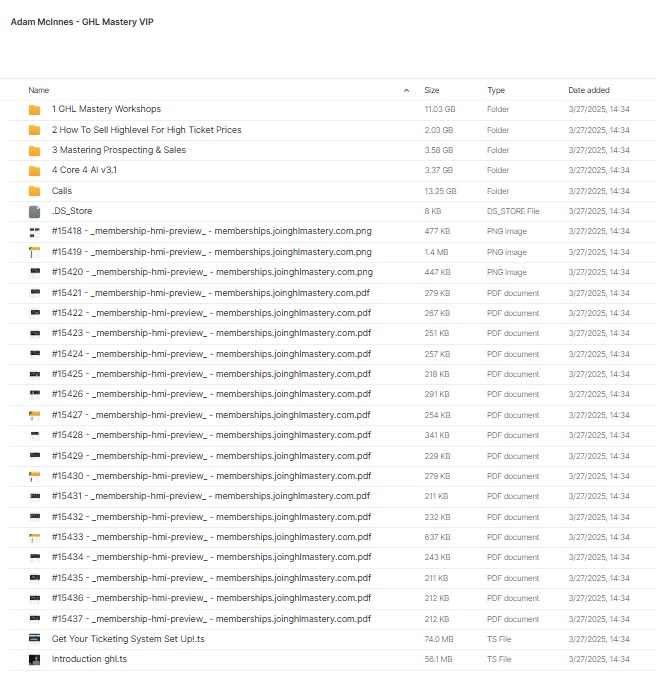Select the #15426 membership preview PDF name

point(212,394)
